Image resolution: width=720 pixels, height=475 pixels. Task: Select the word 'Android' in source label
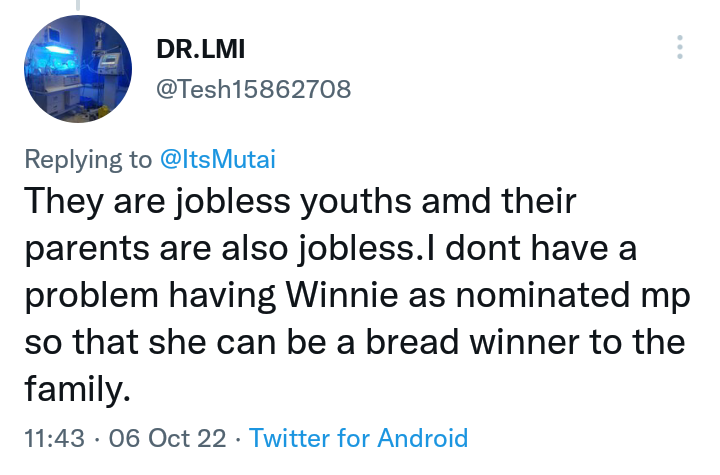(x=422, y=438)
